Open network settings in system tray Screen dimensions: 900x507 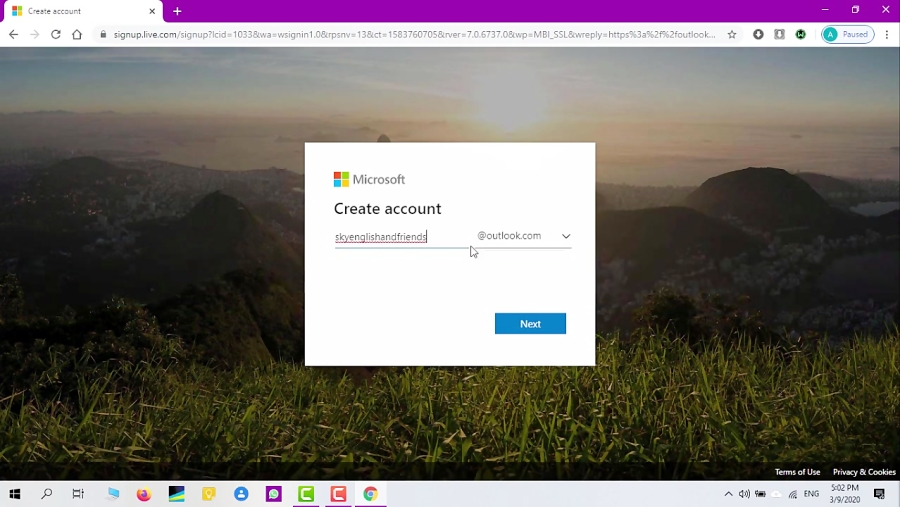click(793, 494)
